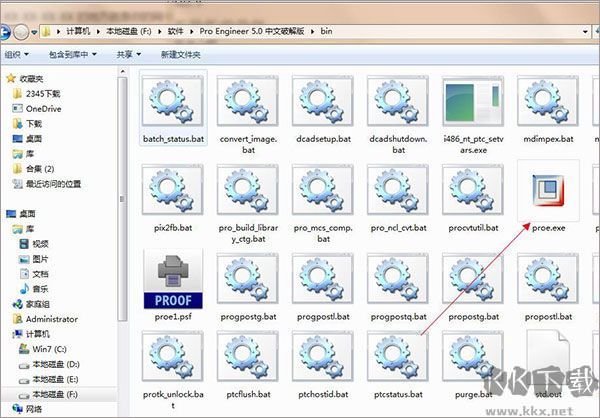Select the convert_image.bat file icon

pos(248,101)
